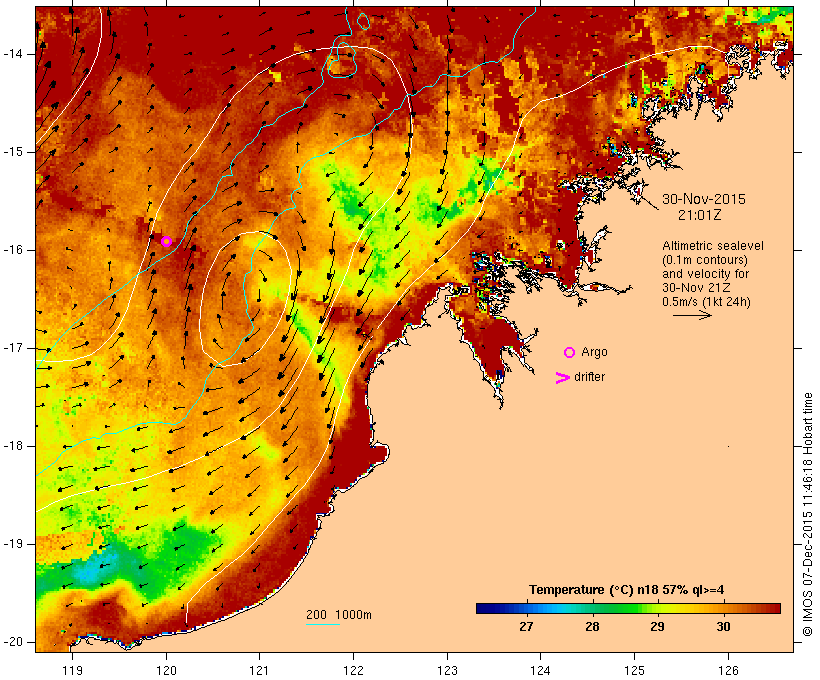Click the magenta drifter arrowhead in legend

point(563,378)
